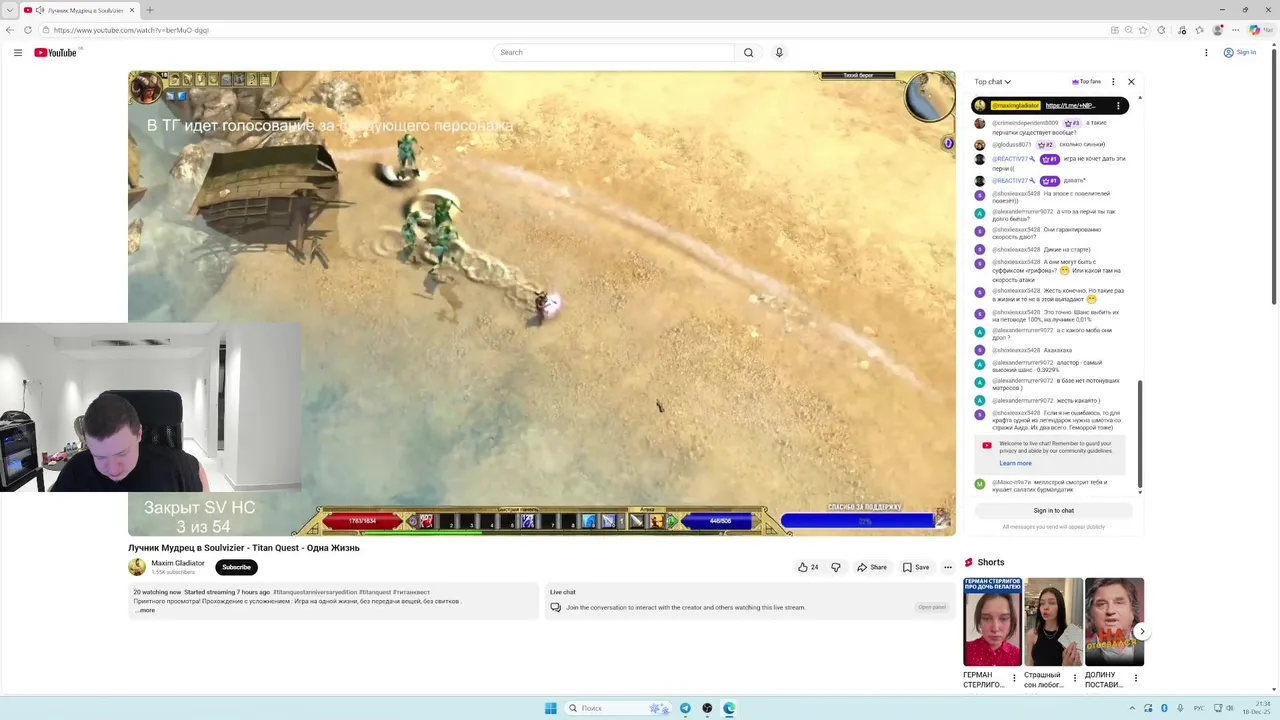Click Open panel for live chat
The height and width of the screenshot is (720, 1280).
(931, 607)
